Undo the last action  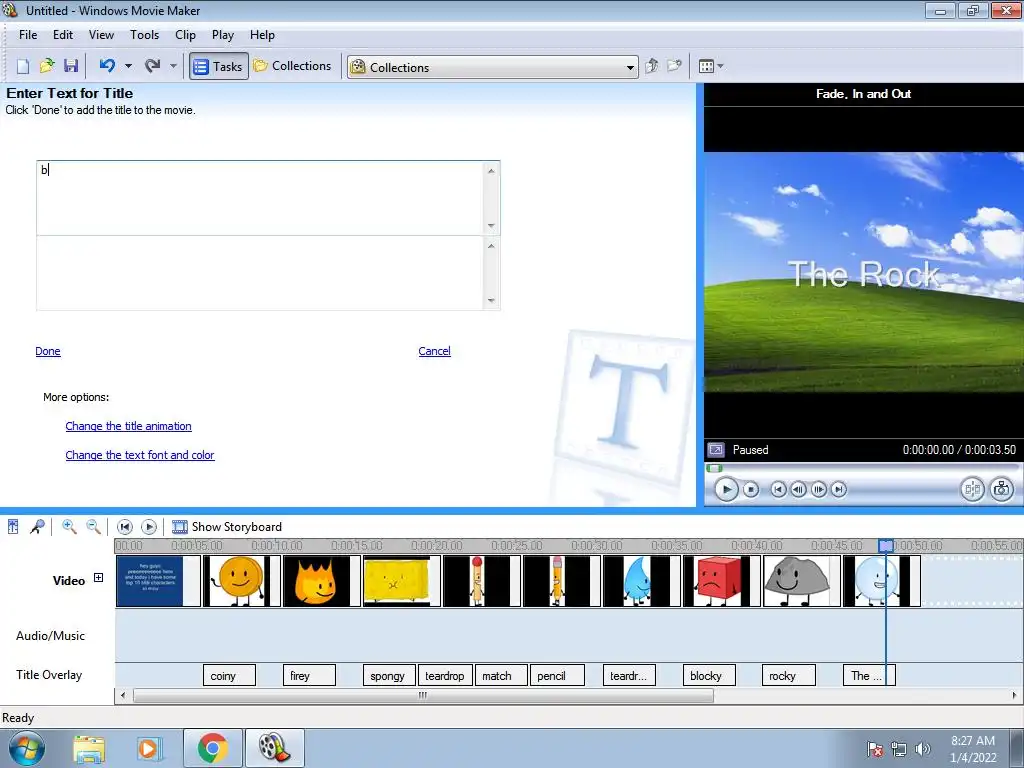pos(107,65)
